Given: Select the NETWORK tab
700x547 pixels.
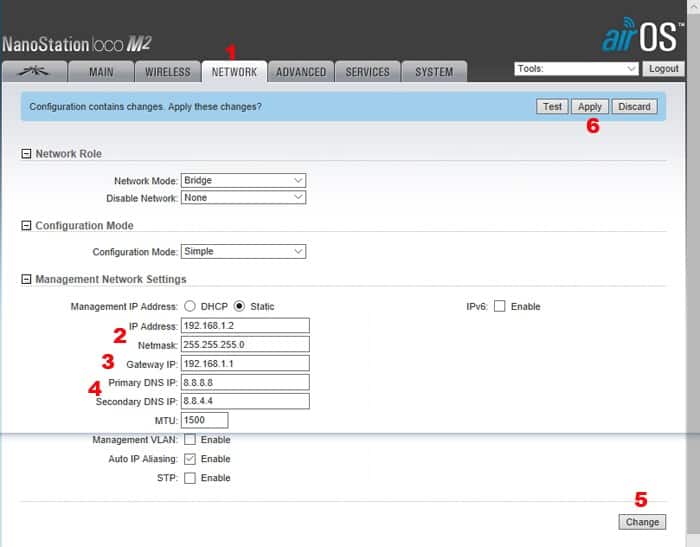Looking at the screenshot, I should [x=234, y=71].
